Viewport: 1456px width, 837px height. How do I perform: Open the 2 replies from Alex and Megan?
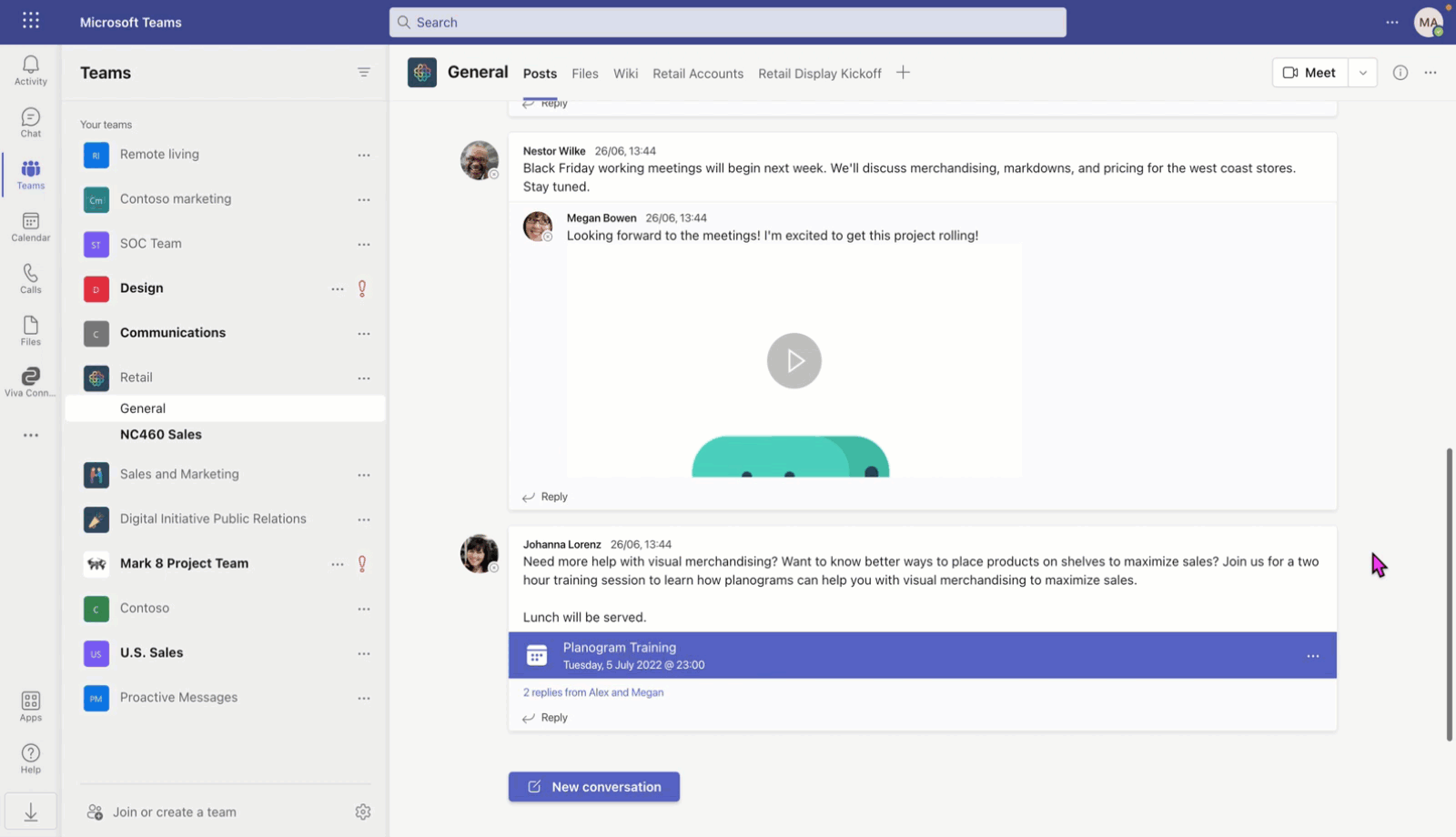(x=592, y=692)
